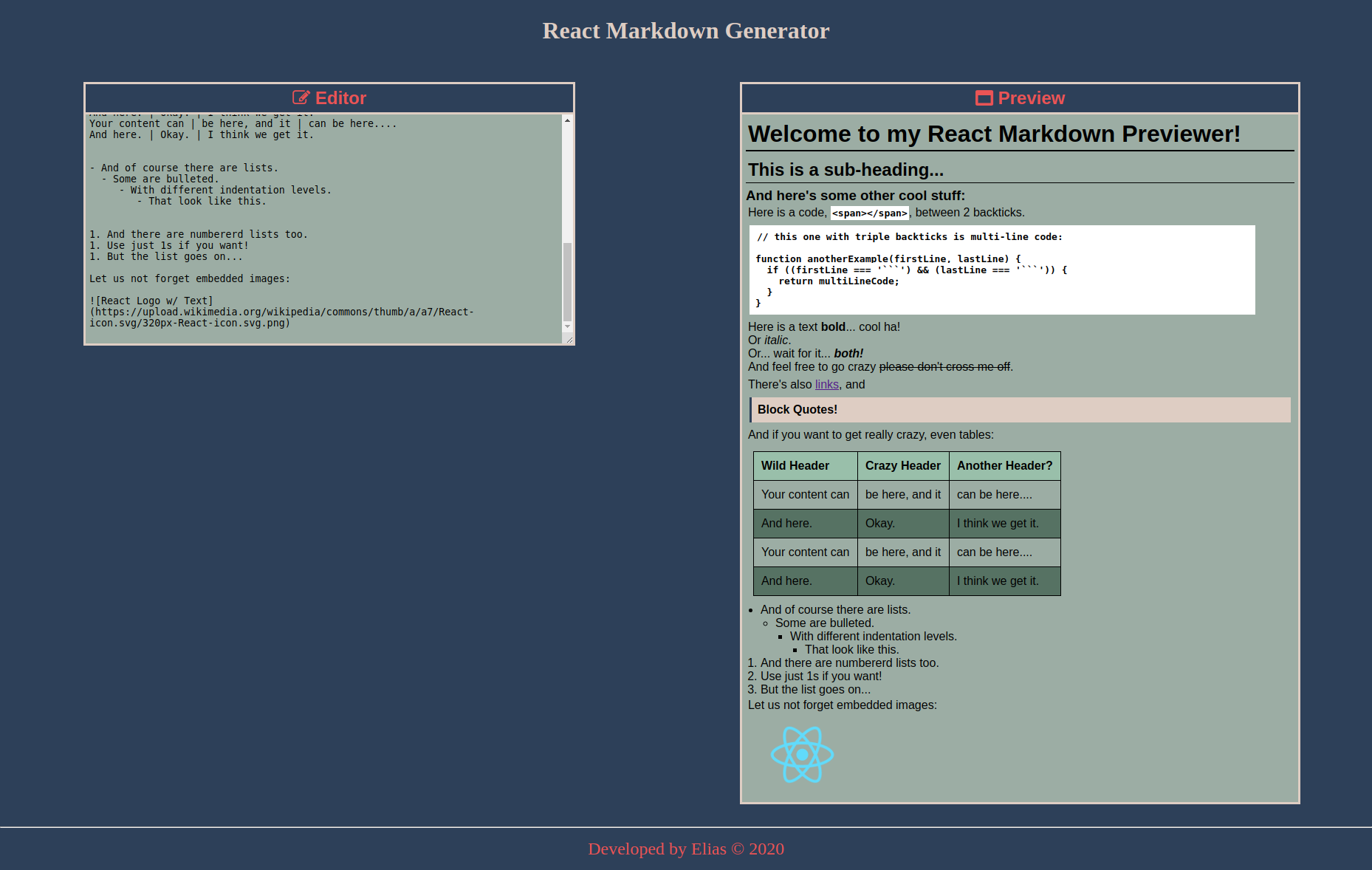Click the last row 'Okay.' table cell
Image resolution: width=1372 pixels, height=870 pixels.
click(903, 581)
